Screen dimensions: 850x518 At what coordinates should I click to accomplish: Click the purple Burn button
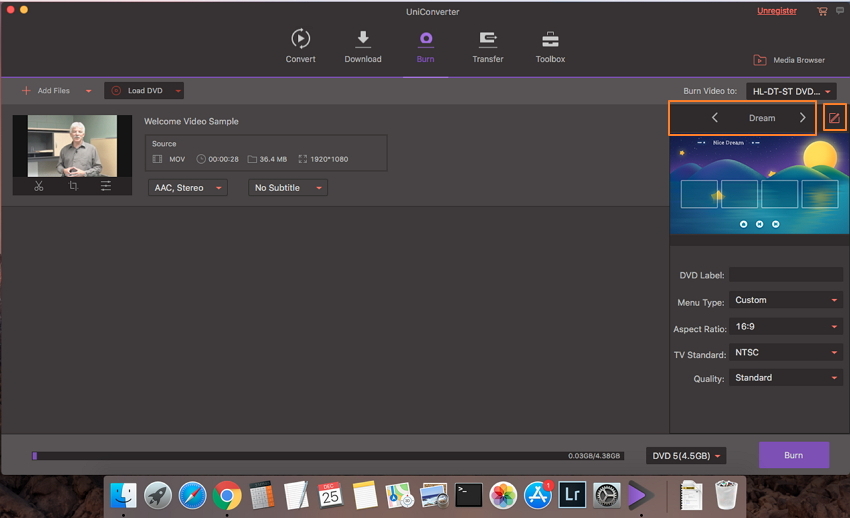coord(794,455)
